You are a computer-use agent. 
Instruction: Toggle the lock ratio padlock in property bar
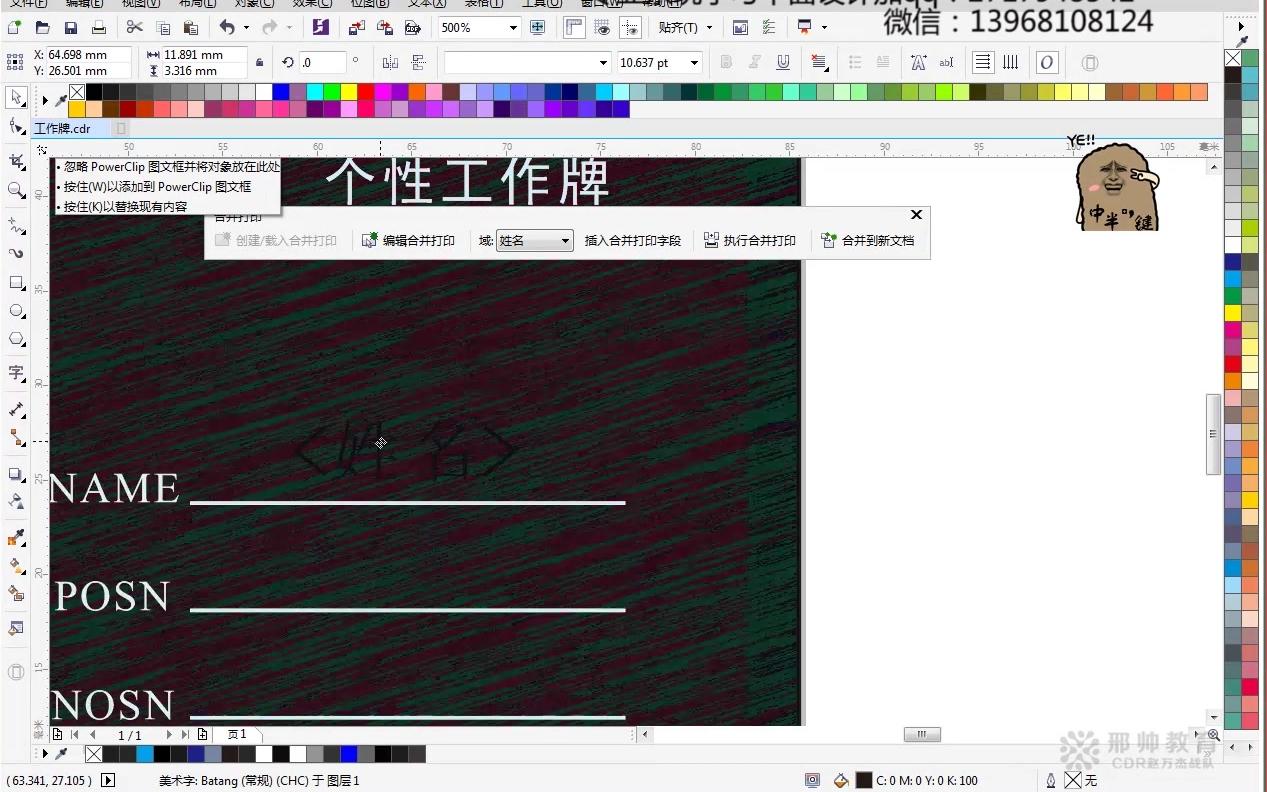pos(259,62)
